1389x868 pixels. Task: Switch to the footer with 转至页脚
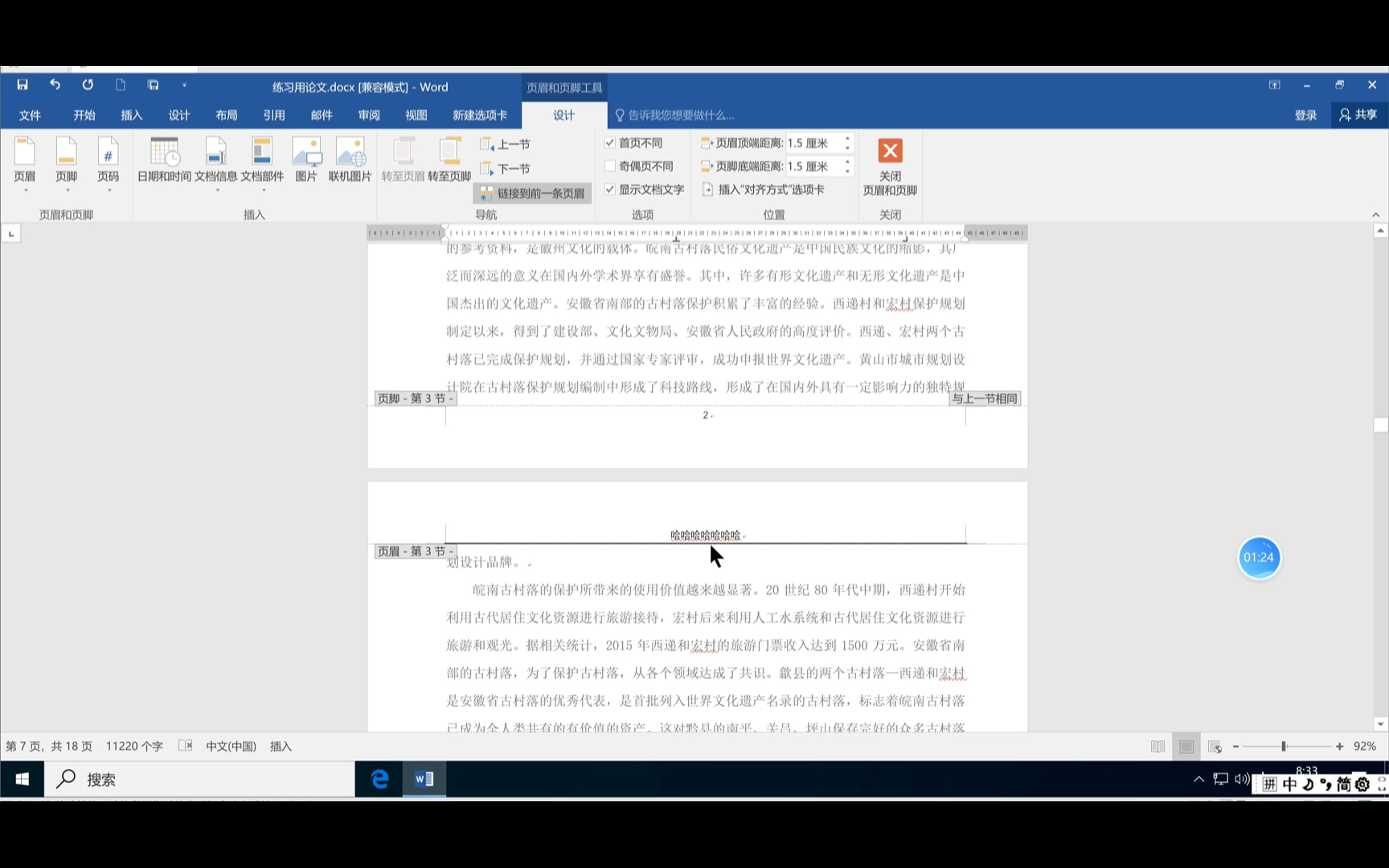[449, 159]
